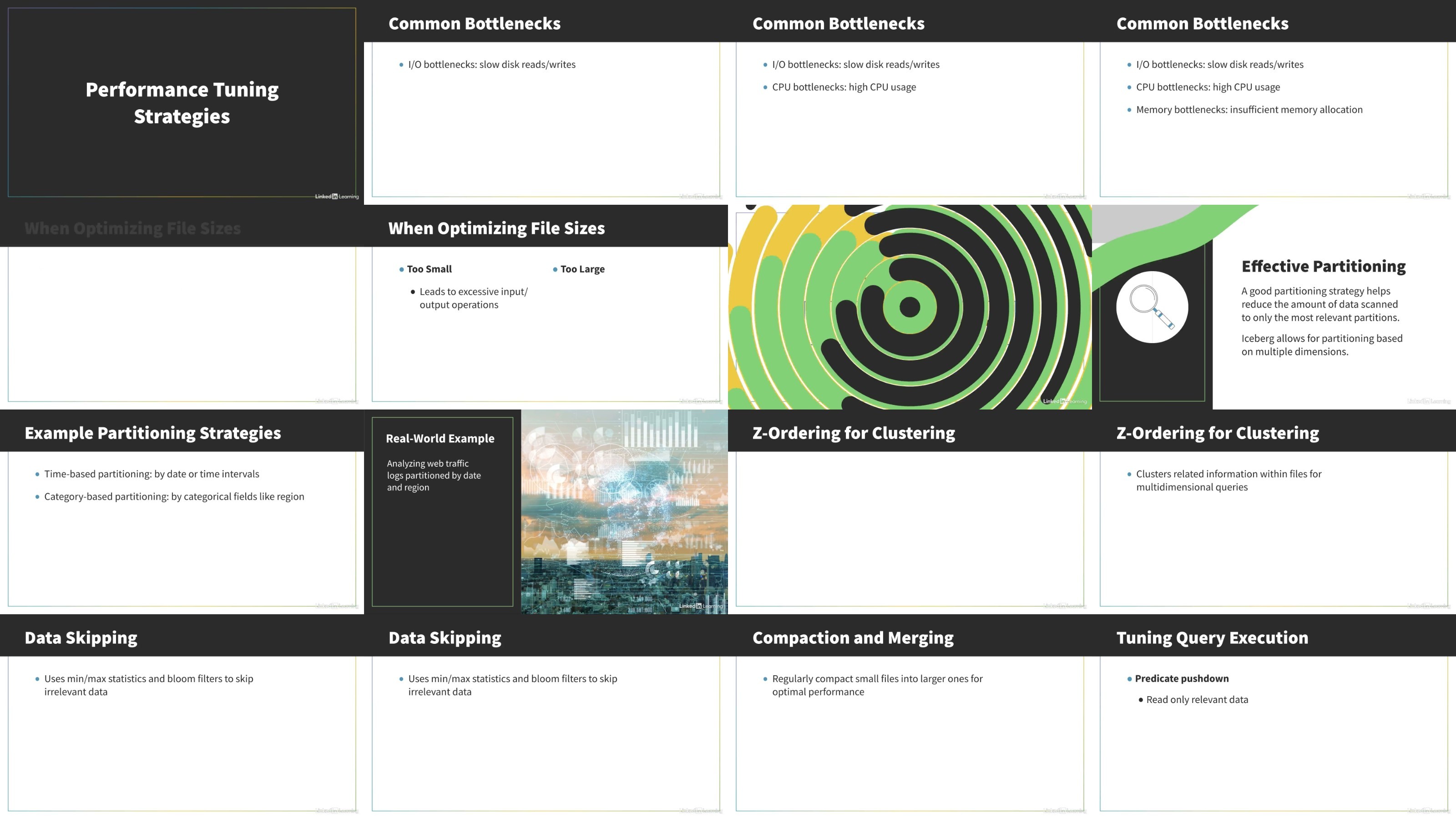1456x819 pixels.
Task: Click the 'Too Small' bullet heading
Action: click(x=429, y=269)
